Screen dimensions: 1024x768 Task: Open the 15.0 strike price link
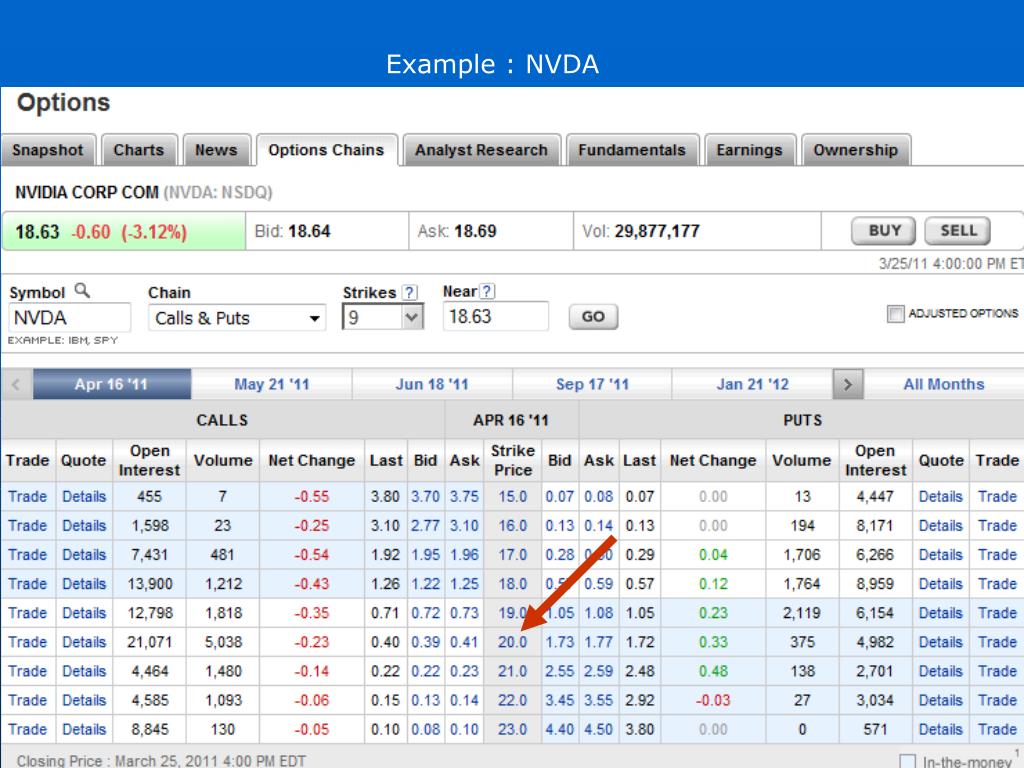click(513, 496)
